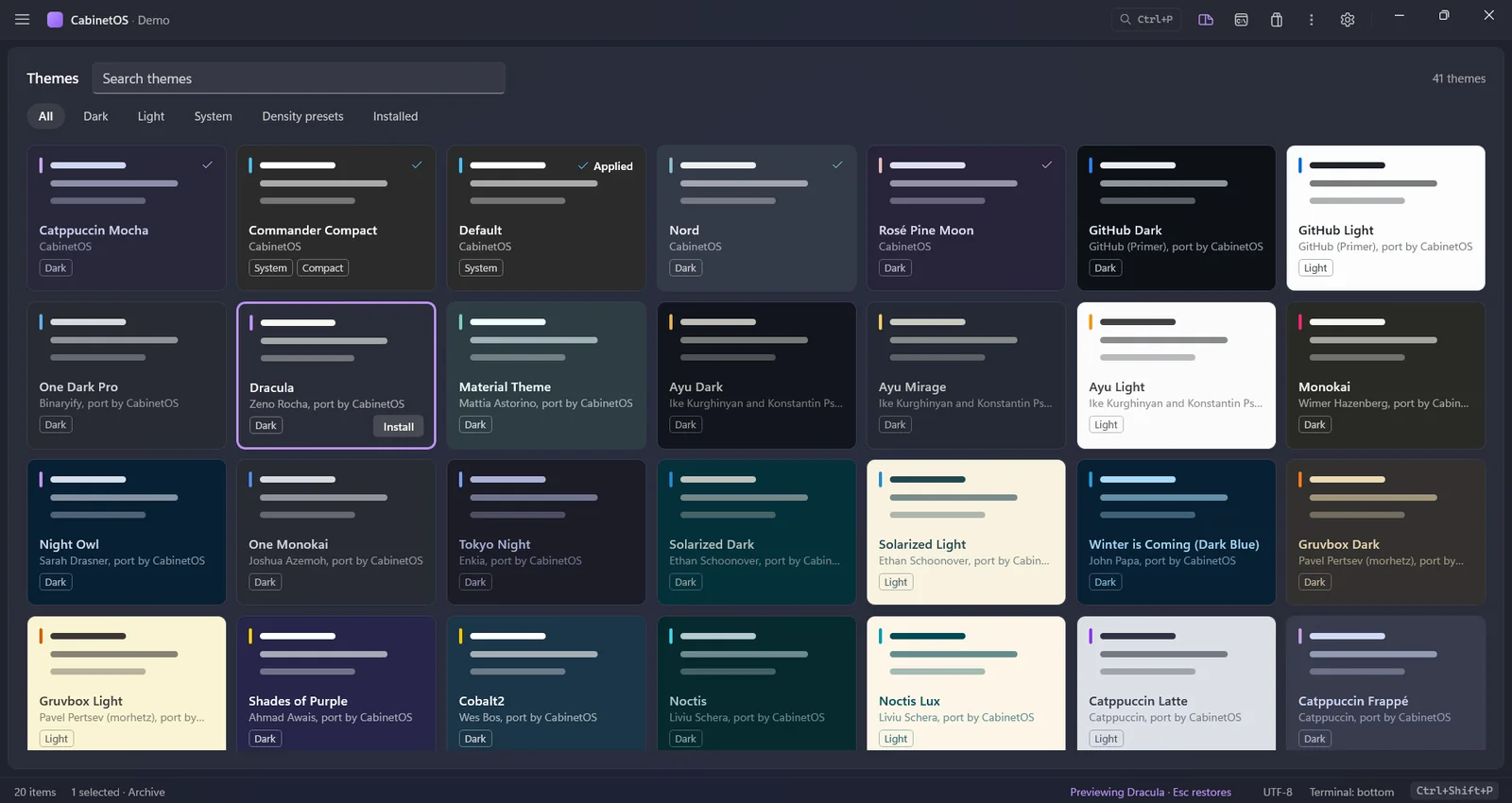Screen dimensions: 1512x803
Task: Select the All filter tab
Action: click(45, 116)
